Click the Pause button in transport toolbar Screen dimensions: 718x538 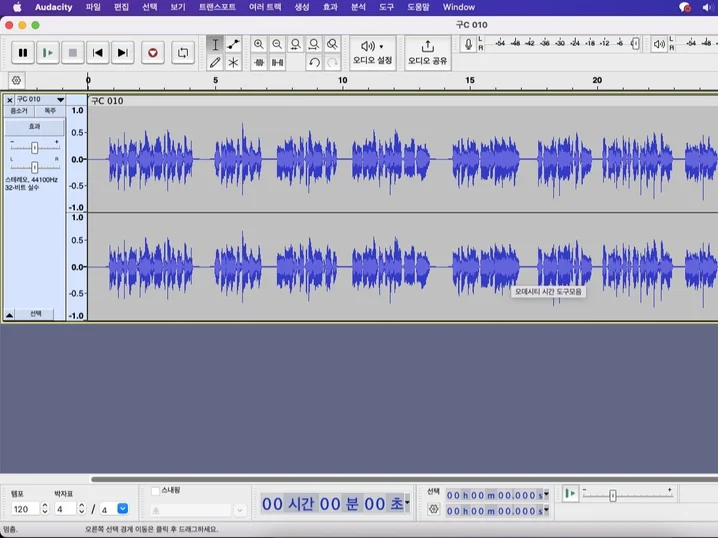(x=23, y=53)
